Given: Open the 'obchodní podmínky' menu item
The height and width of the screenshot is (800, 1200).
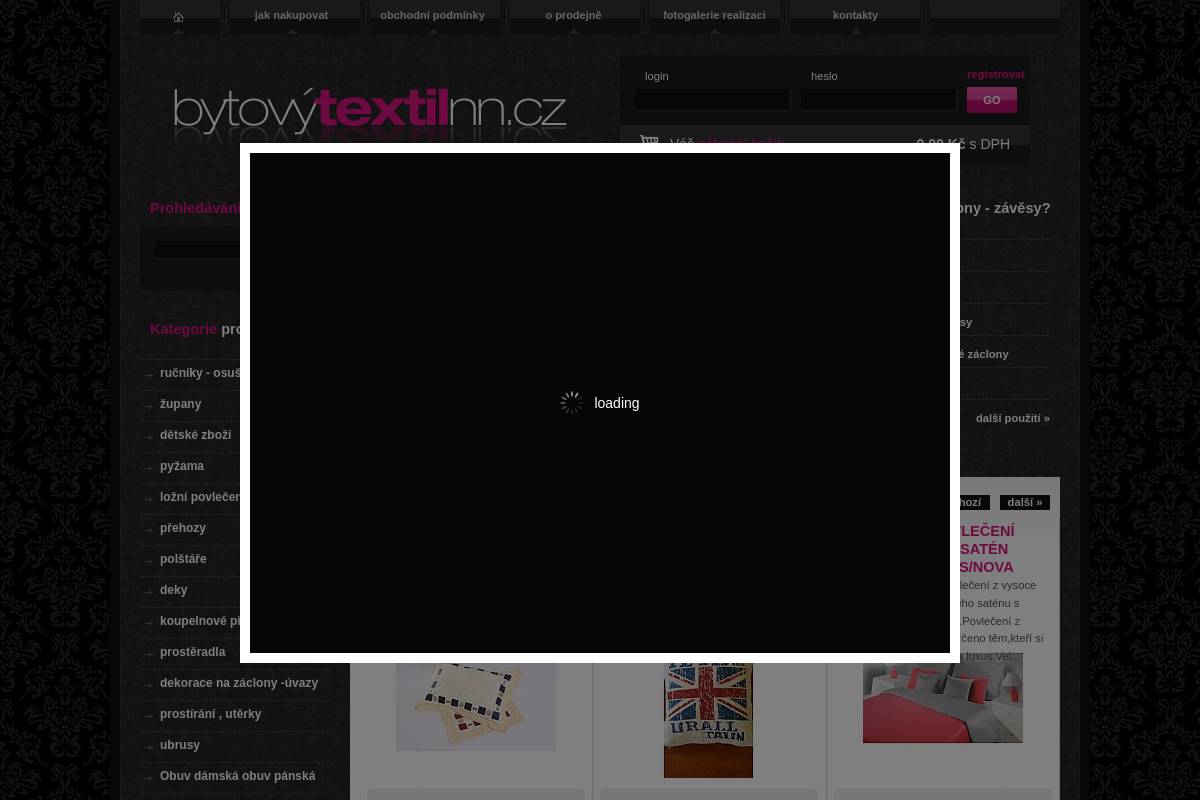Looking at the screenshot, I should pyautogui.click(x=432, y=15).
